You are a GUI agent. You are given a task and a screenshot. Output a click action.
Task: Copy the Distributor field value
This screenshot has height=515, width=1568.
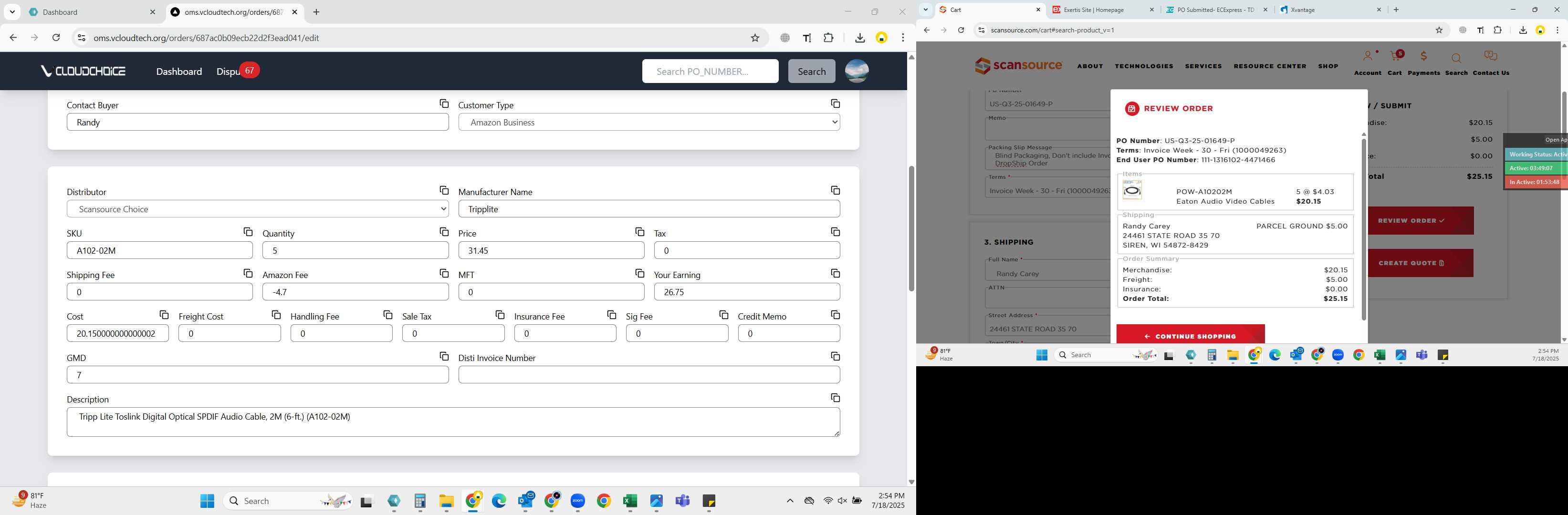click(444, 191)
